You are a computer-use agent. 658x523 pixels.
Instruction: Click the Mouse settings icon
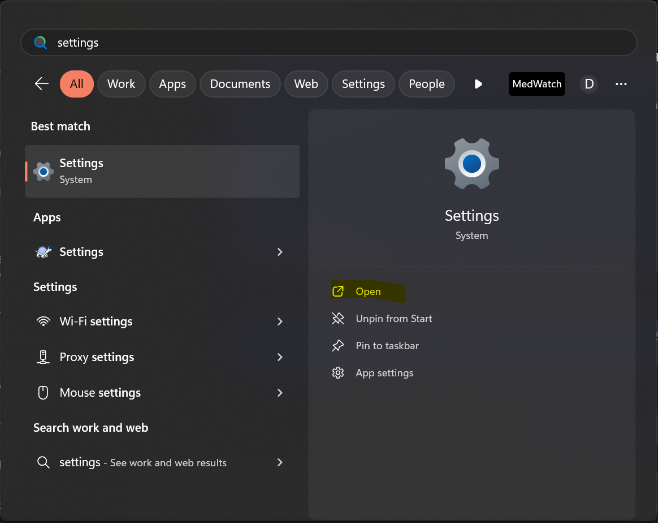click(43, 393)
